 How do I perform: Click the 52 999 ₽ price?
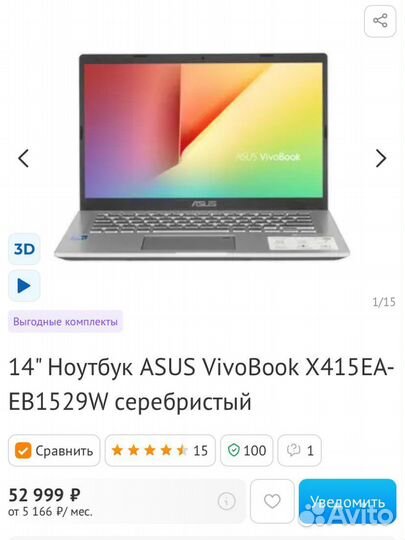tap(44, 495)
